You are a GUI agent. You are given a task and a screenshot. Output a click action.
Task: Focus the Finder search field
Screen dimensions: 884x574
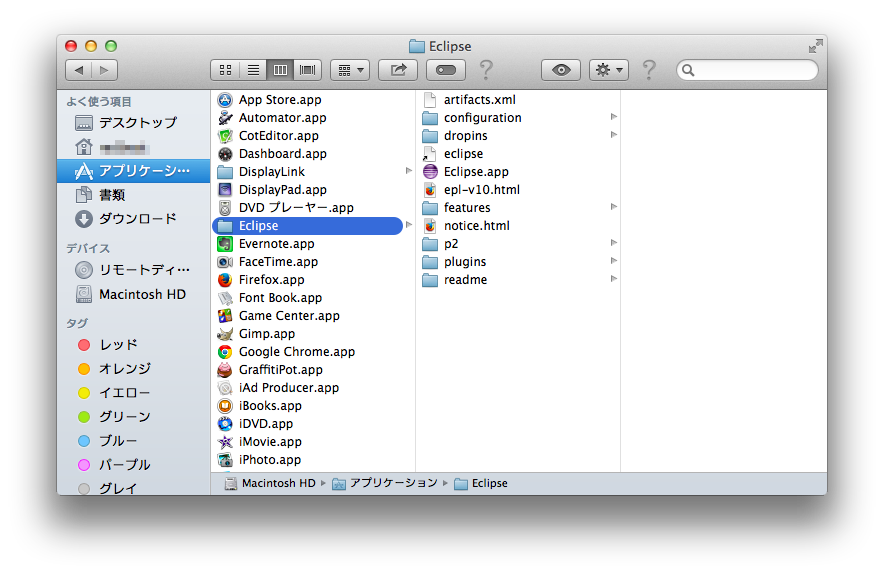[748, 70]
